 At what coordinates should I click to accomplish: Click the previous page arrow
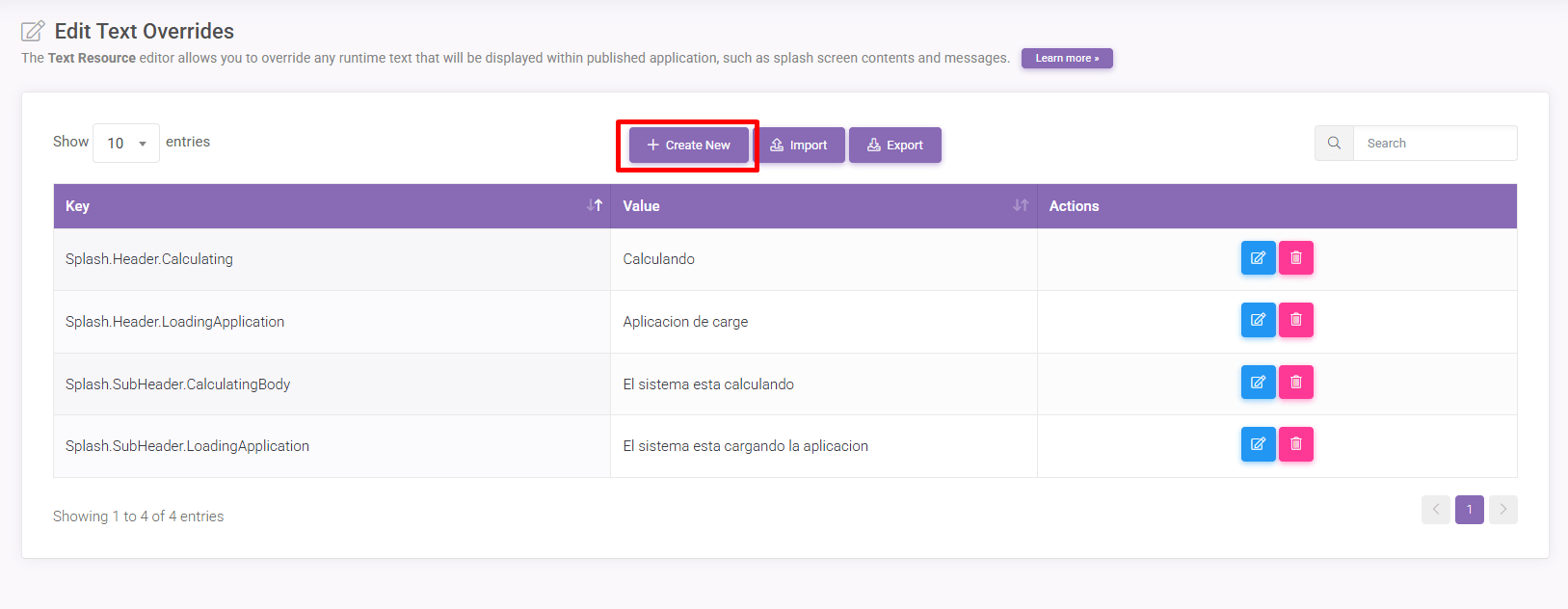coord(1435,510)
